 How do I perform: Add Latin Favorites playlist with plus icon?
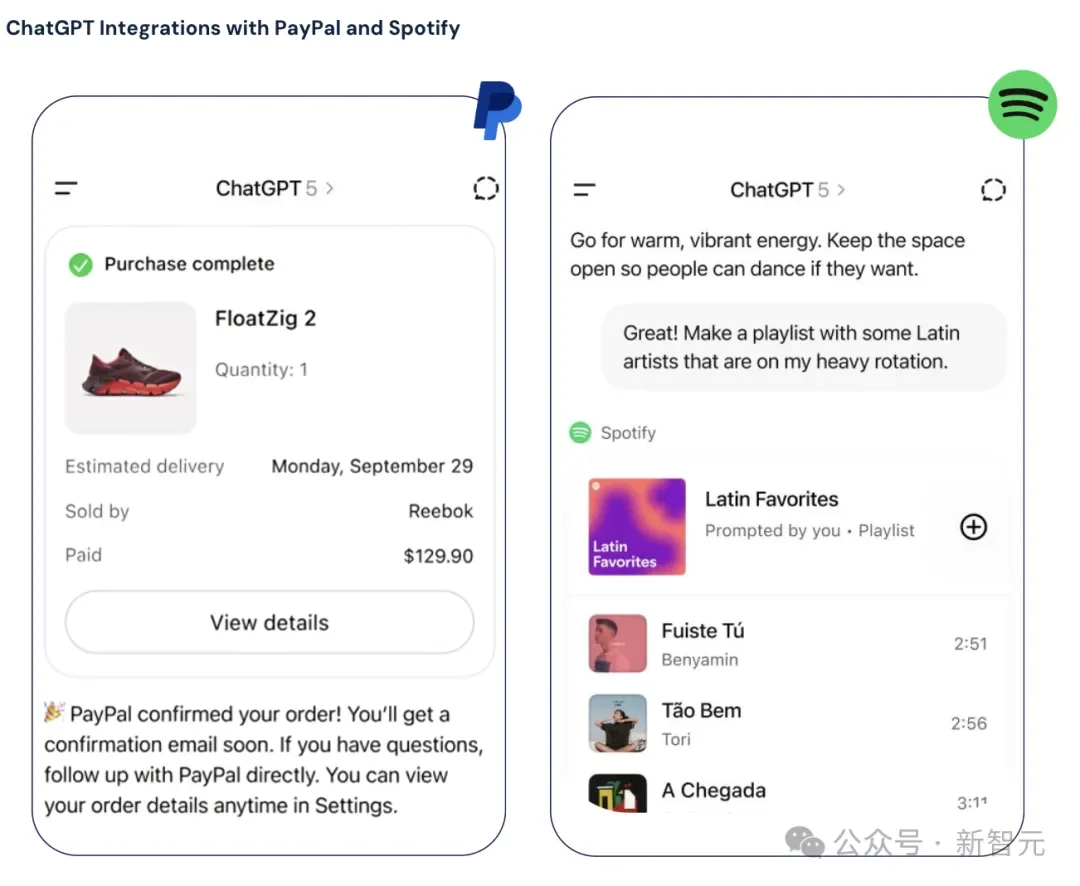[973, 527]
